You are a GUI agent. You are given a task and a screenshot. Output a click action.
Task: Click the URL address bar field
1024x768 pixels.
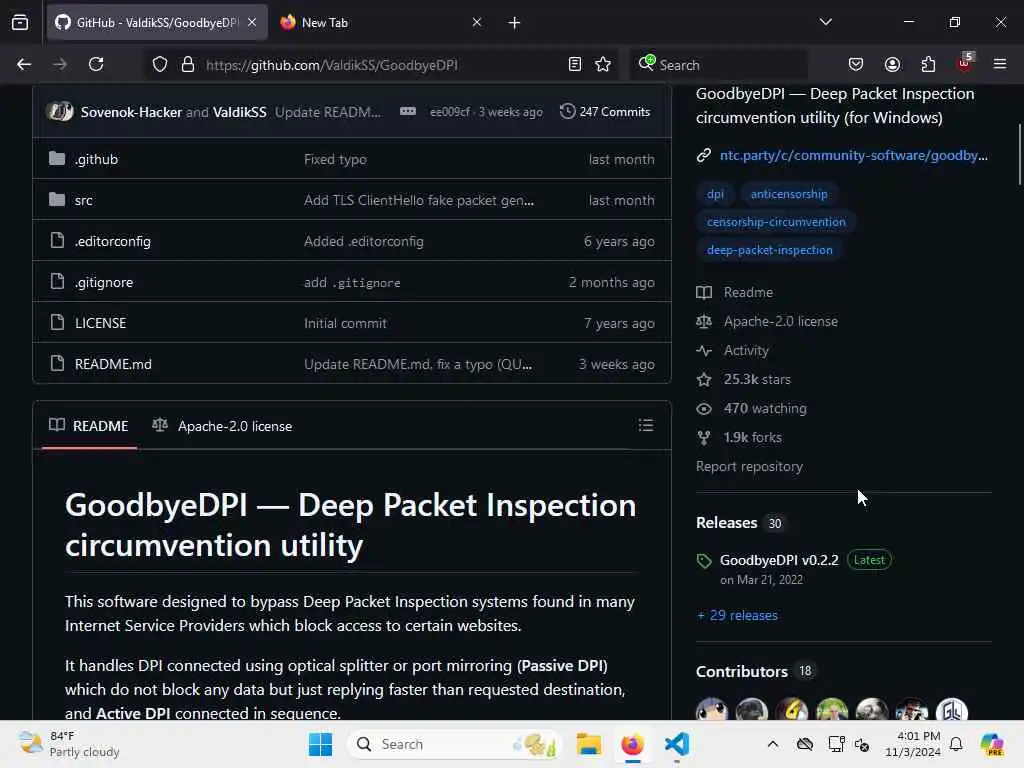click(x=382, y=64)
